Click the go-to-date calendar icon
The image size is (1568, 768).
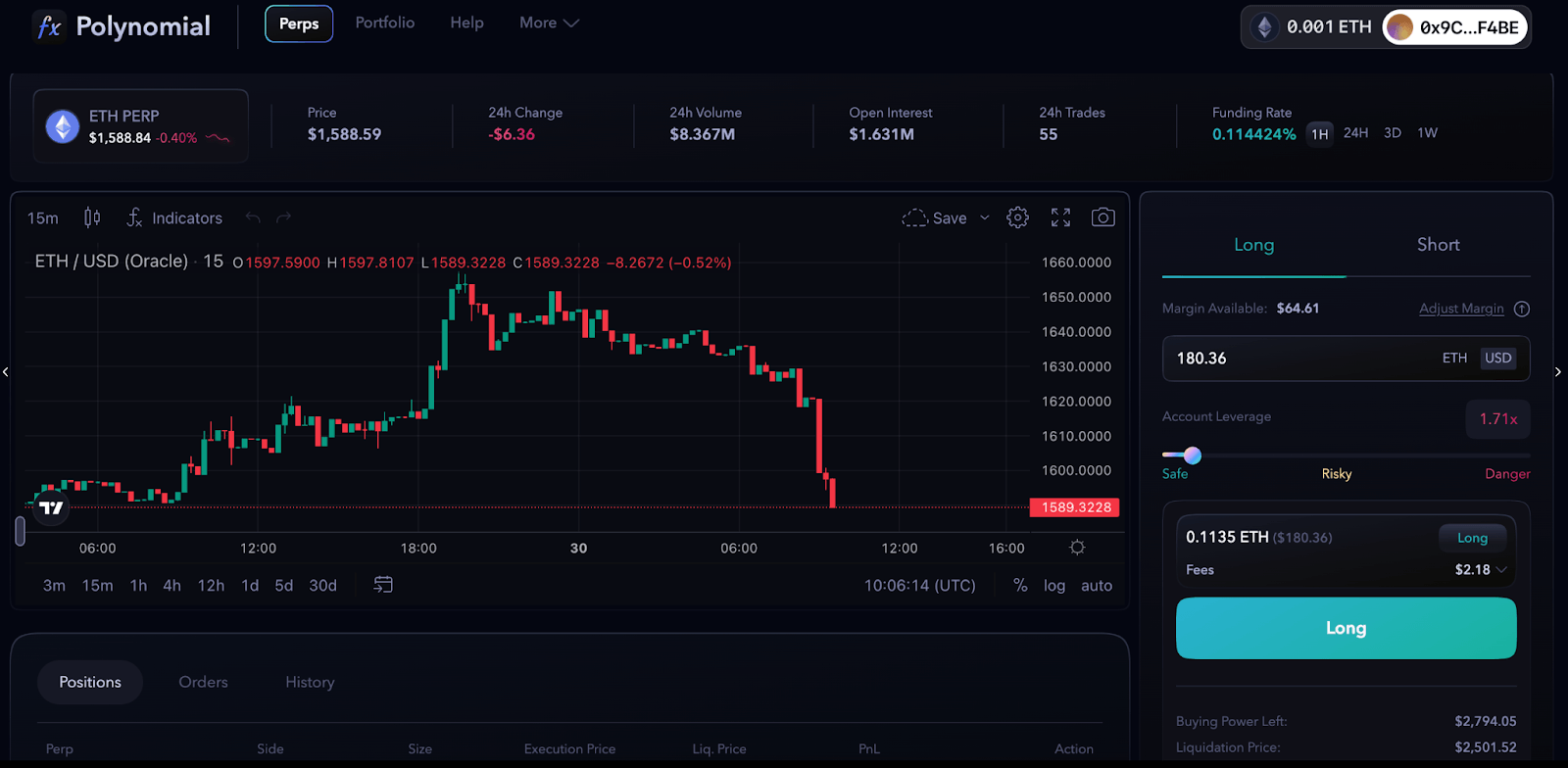pos(383,585)
